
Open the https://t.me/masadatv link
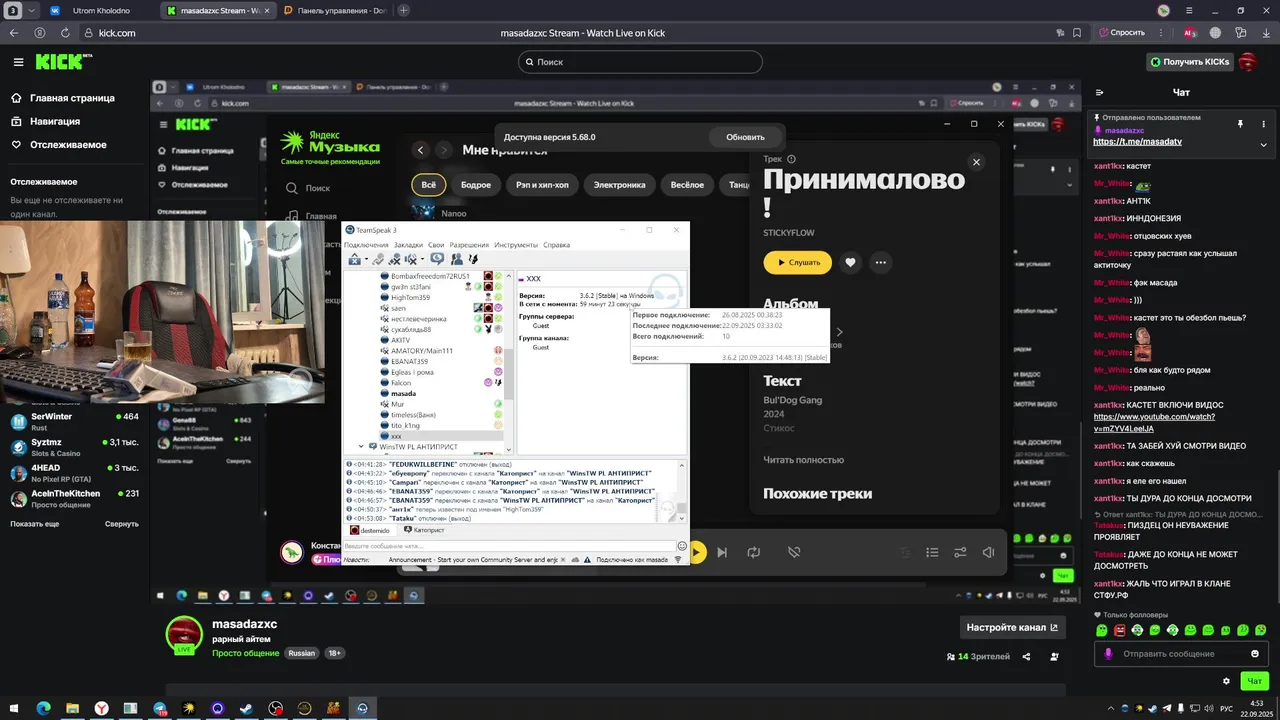point(1137,142)
